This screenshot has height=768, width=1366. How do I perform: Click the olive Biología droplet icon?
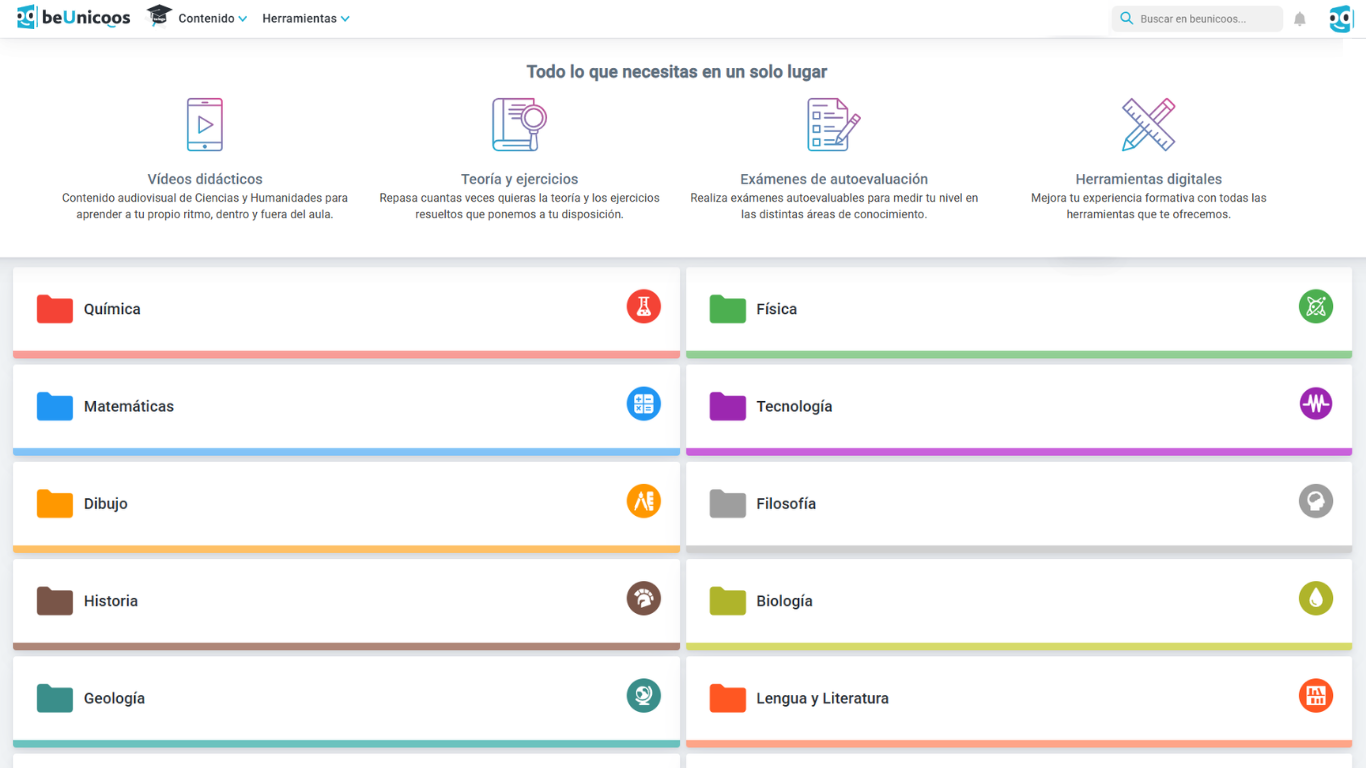[x=1315, y=598]
